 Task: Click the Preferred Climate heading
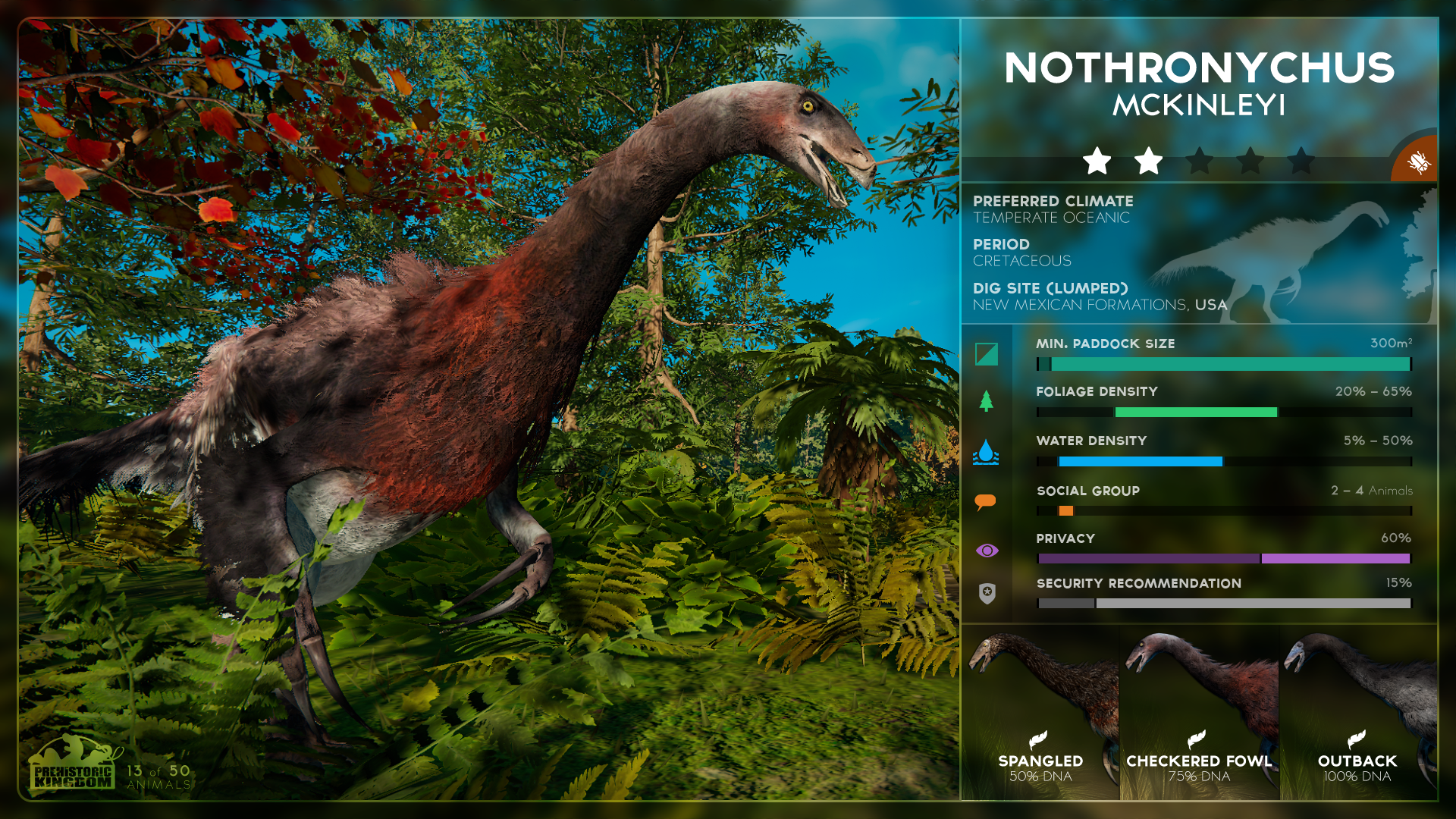tap(1053, 201)
